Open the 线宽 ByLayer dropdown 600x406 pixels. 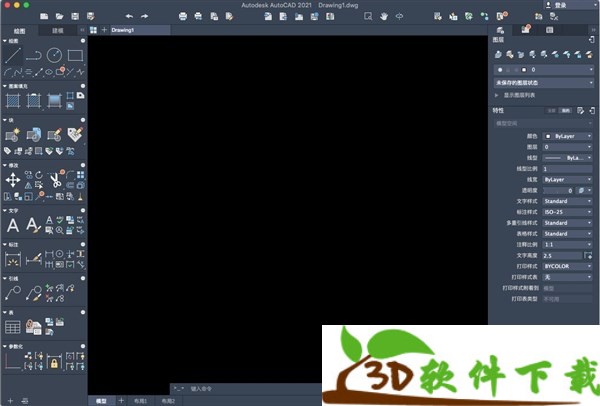tap(568, 179)
